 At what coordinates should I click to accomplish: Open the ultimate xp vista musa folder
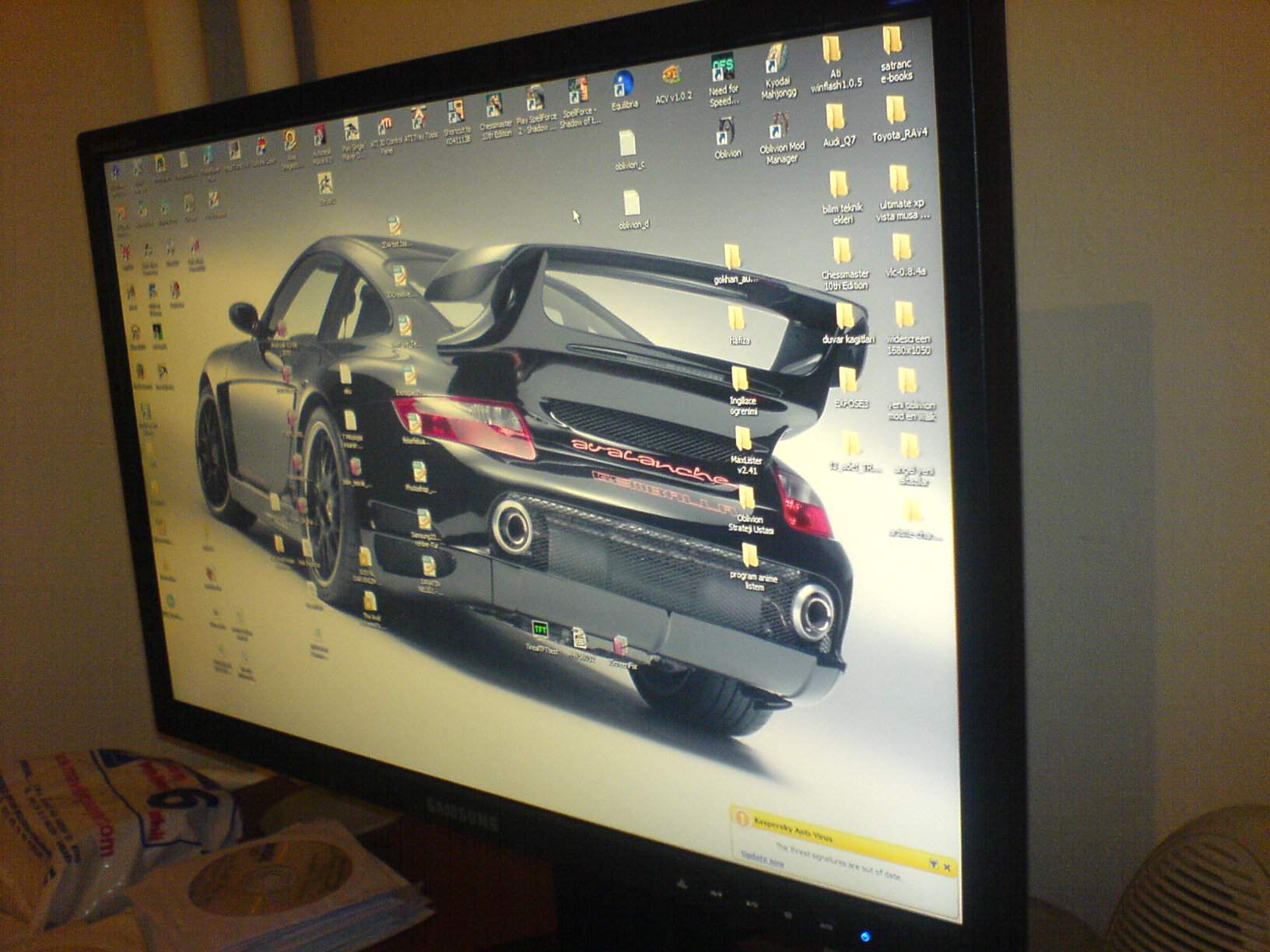point(901,192)
